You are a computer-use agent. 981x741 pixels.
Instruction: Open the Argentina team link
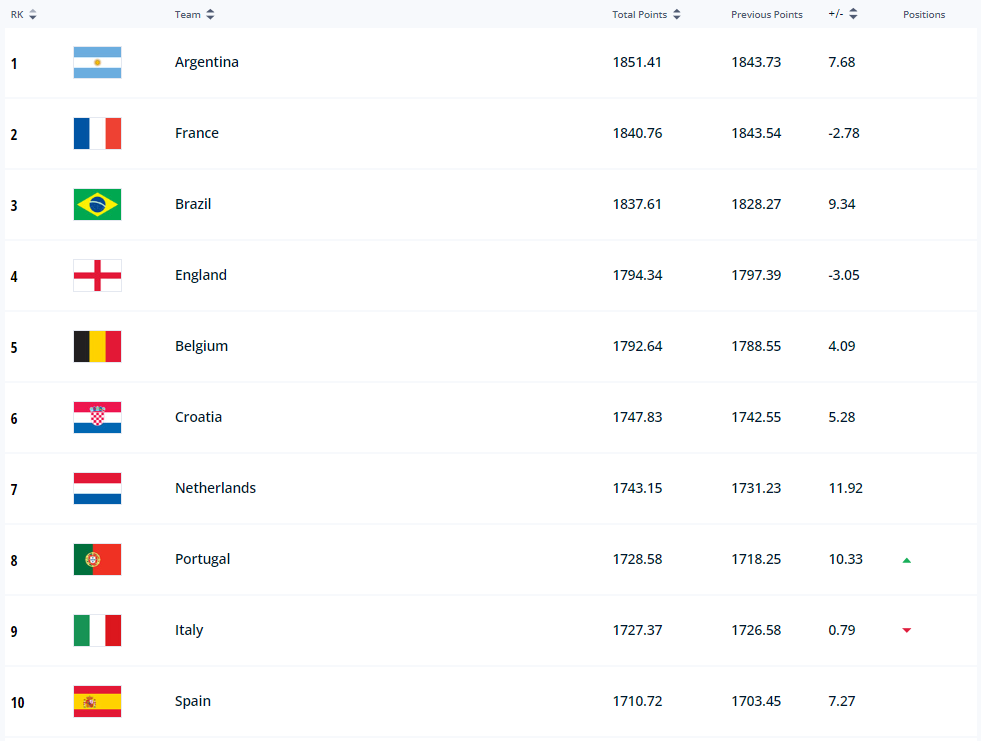pos(206,62)
